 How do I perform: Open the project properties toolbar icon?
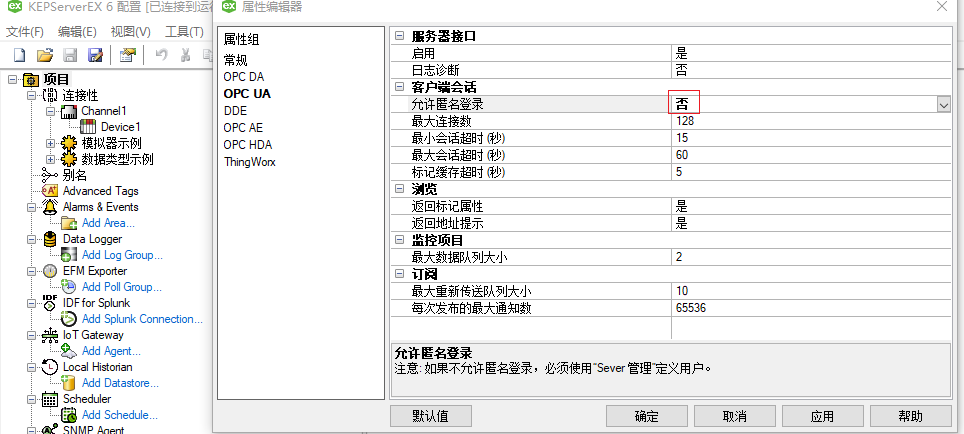[x=127, y=56]
